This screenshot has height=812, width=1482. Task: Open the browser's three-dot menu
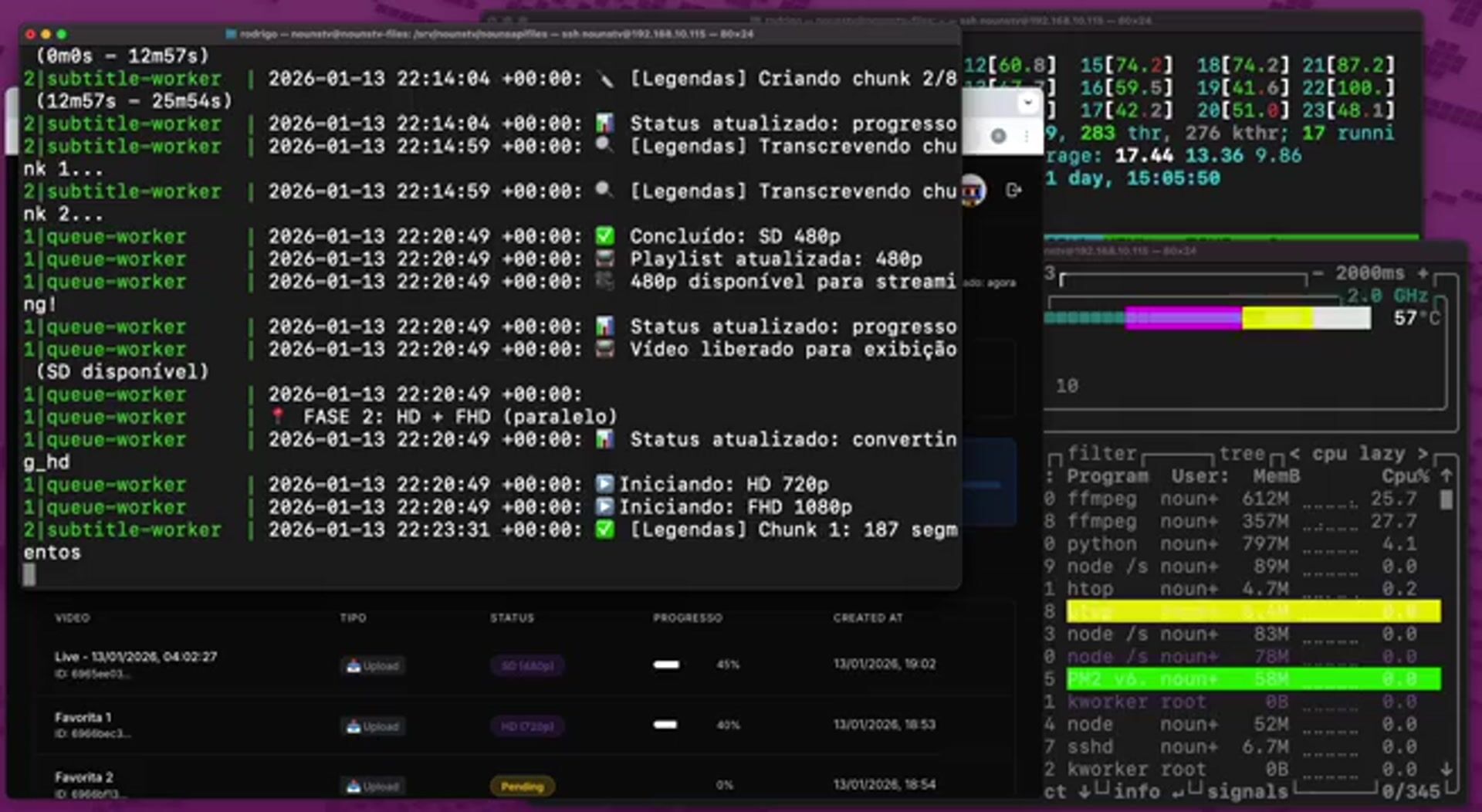pos(1026,136)
